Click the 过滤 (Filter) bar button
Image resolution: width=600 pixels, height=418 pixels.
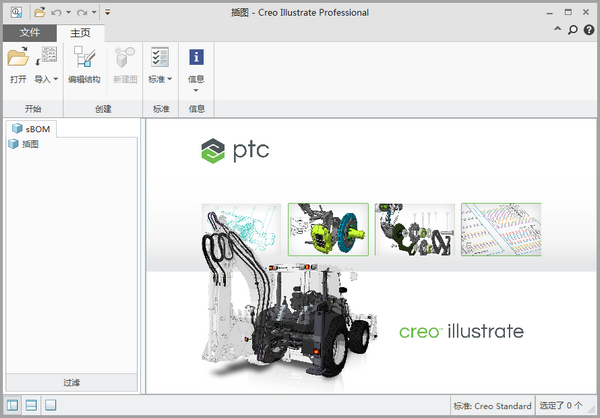[x=71, y=382]
